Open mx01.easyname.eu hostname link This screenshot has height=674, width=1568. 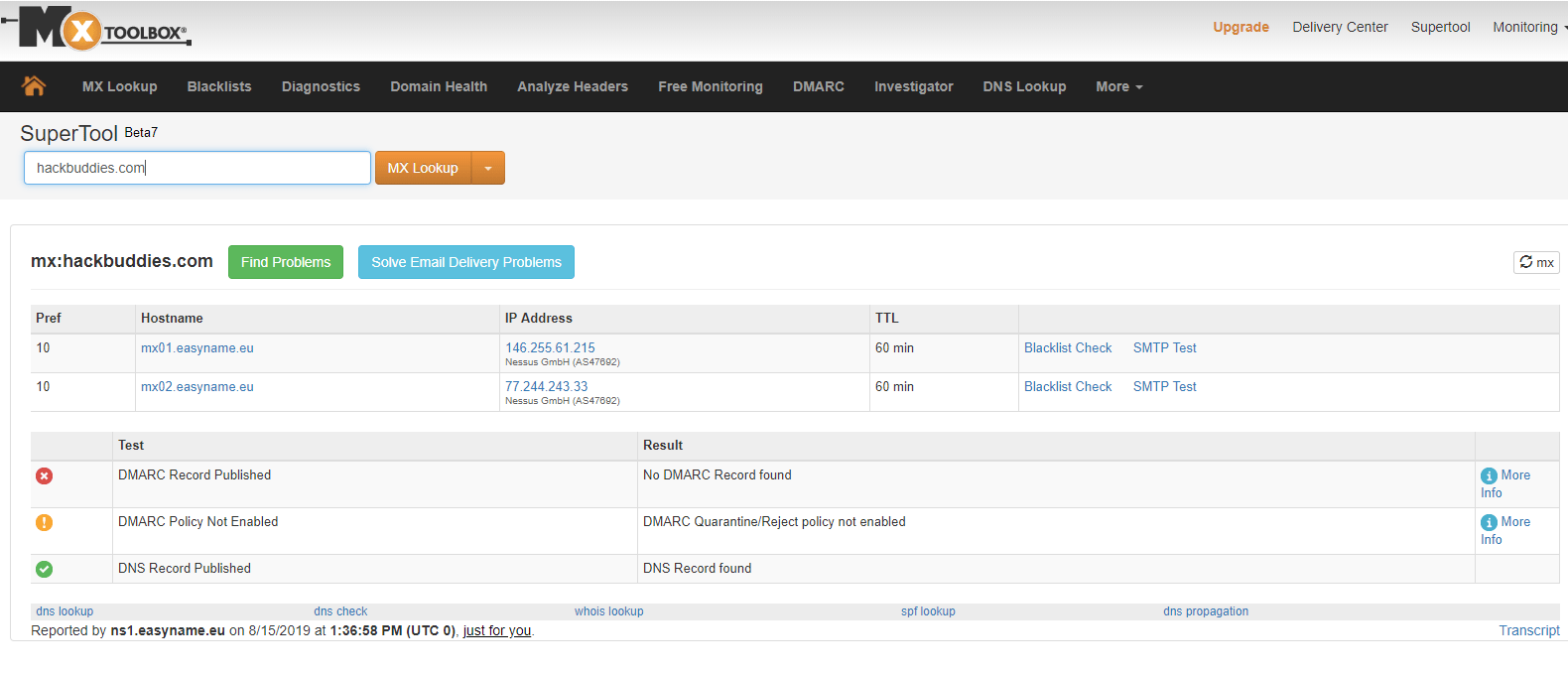197,348
